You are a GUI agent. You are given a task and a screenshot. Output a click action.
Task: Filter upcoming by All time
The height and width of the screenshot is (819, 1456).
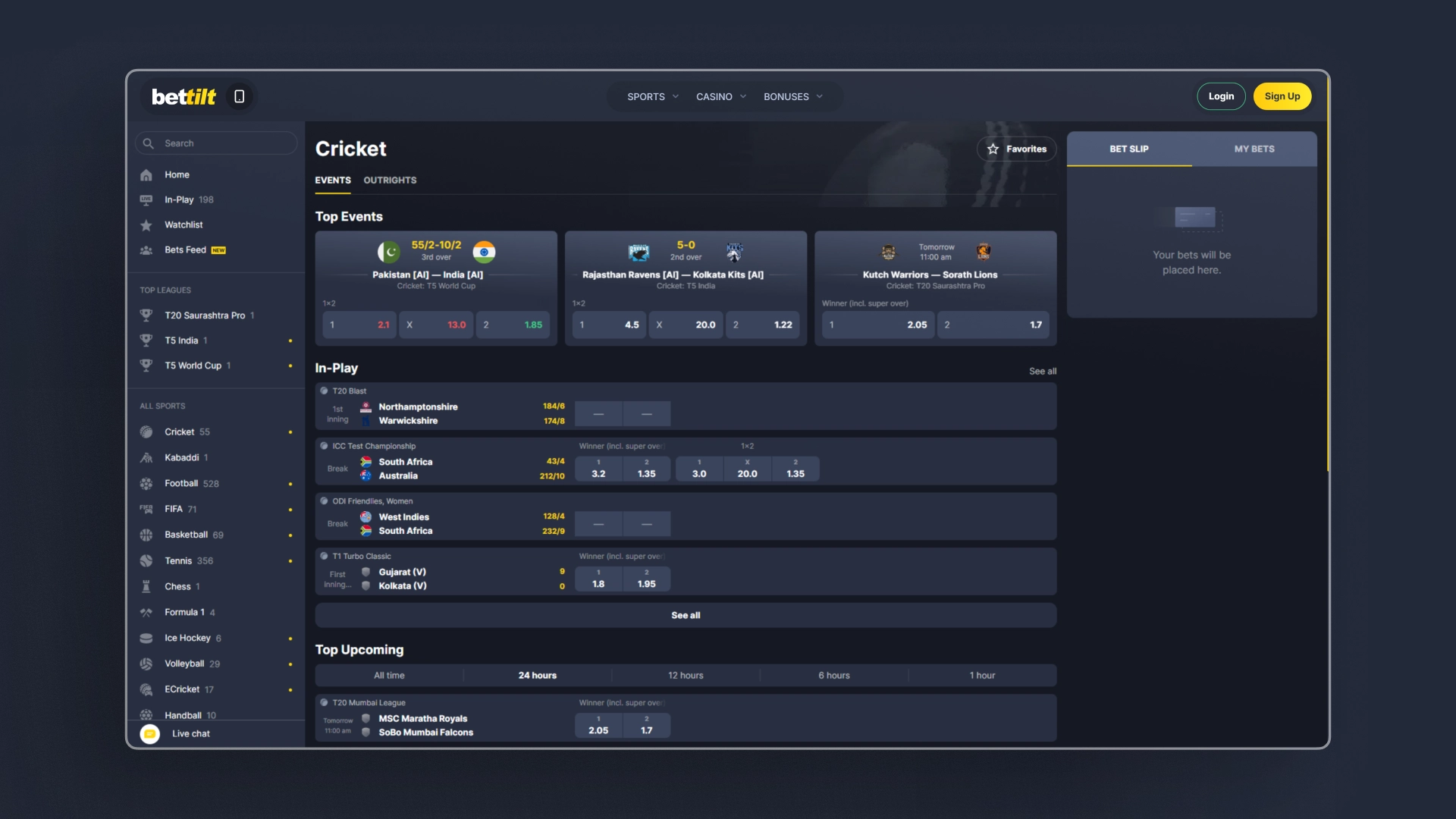point(389,676)
